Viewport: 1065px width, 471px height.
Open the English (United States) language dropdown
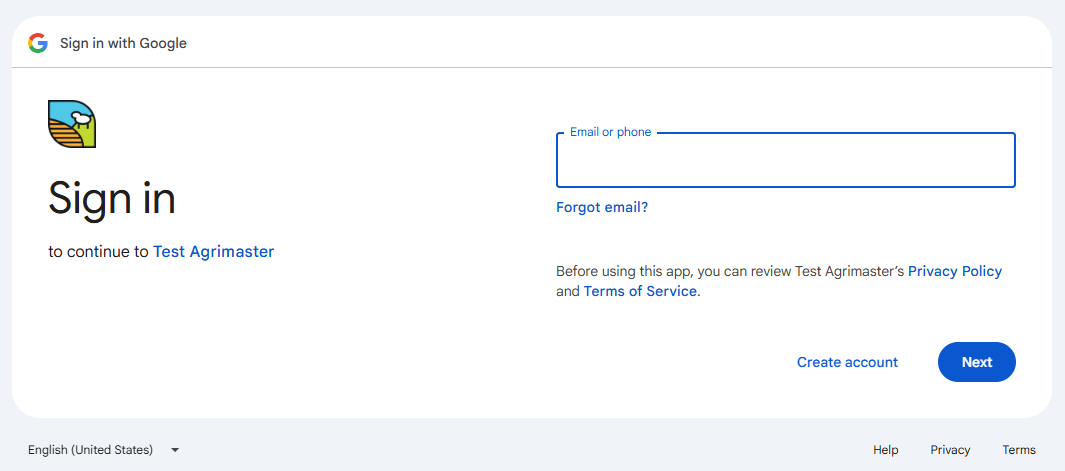coord(103,450)
